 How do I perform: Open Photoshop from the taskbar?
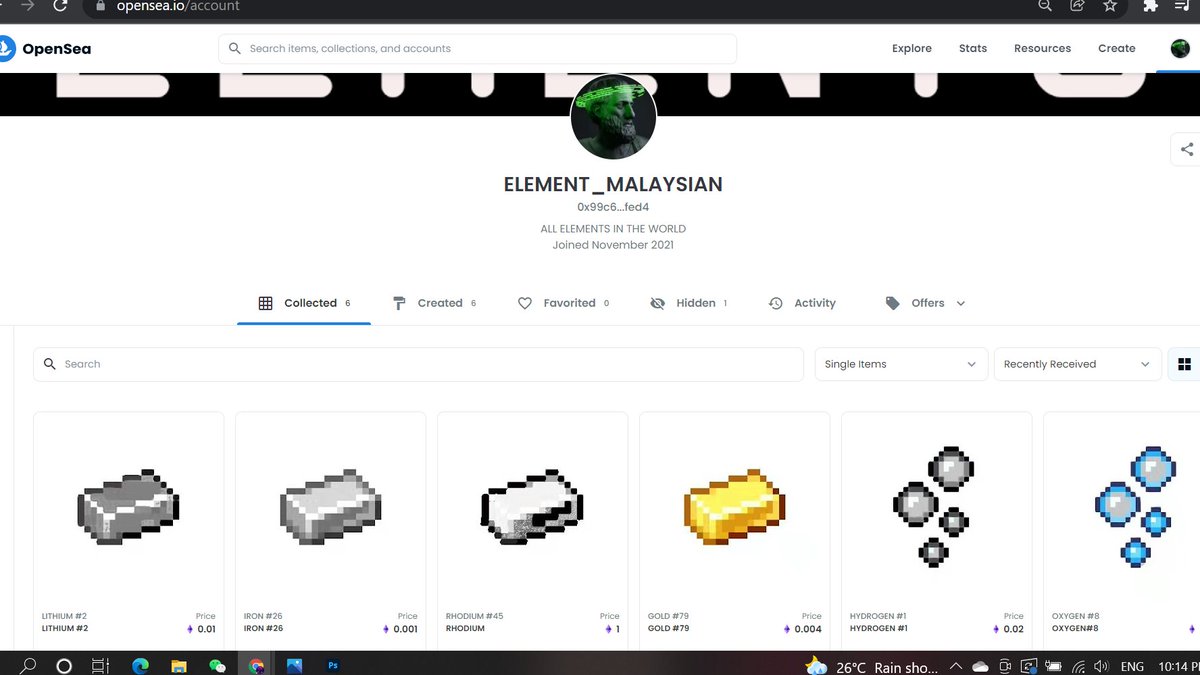333,665
